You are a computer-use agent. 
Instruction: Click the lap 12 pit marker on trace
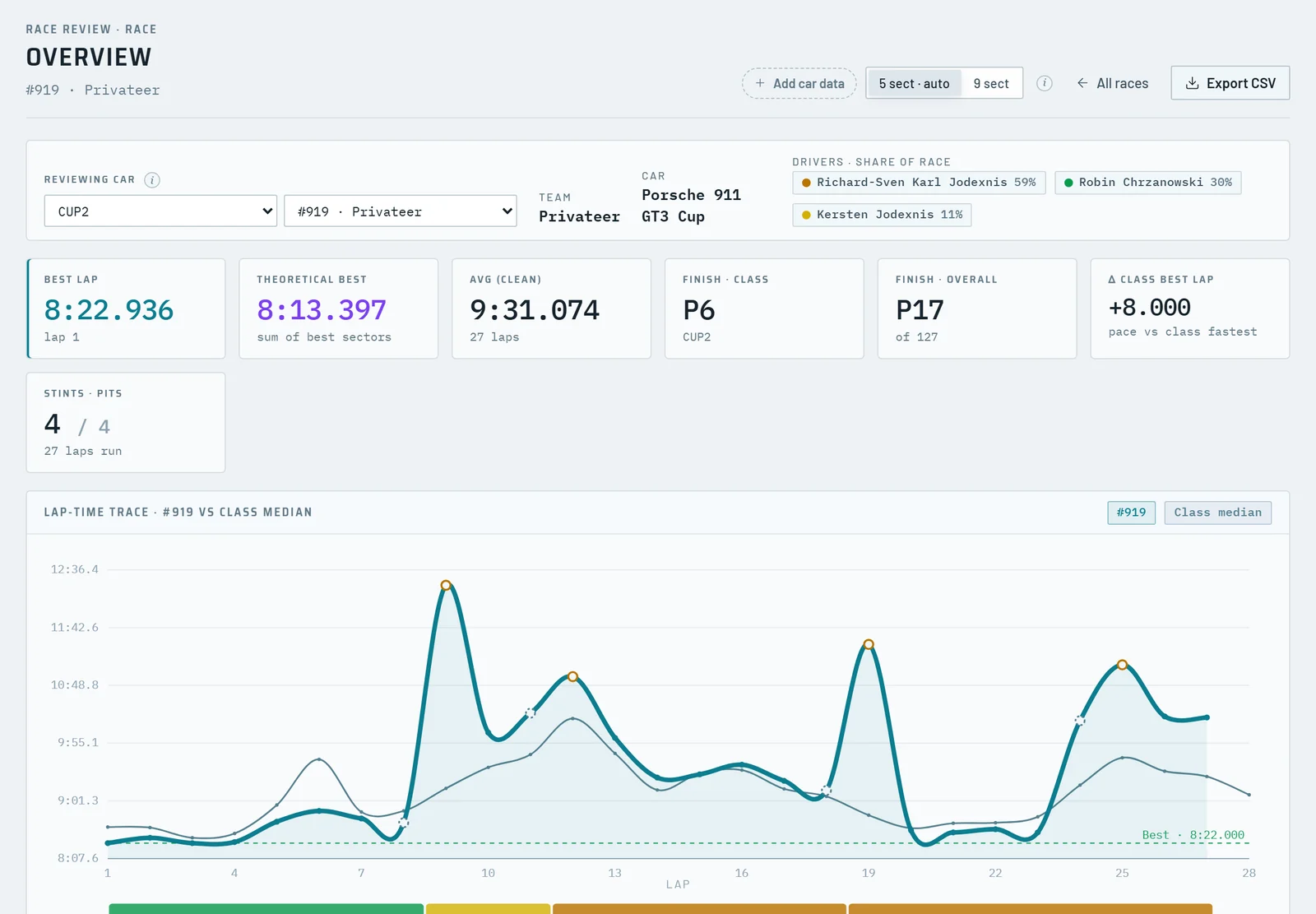(572, 677)
